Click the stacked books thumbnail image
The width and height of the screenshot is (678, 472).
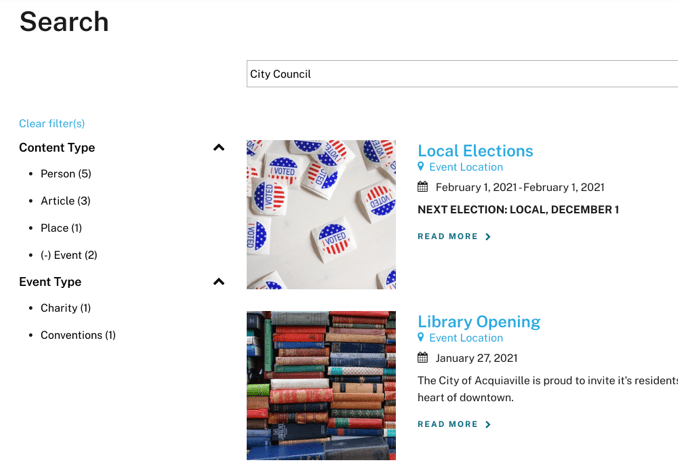321,385
